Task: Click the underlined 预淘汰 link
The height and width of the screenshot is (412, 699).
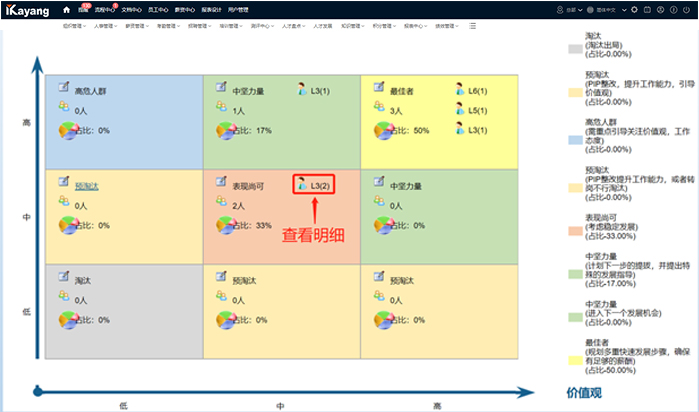Action: [x=88, y=186]
